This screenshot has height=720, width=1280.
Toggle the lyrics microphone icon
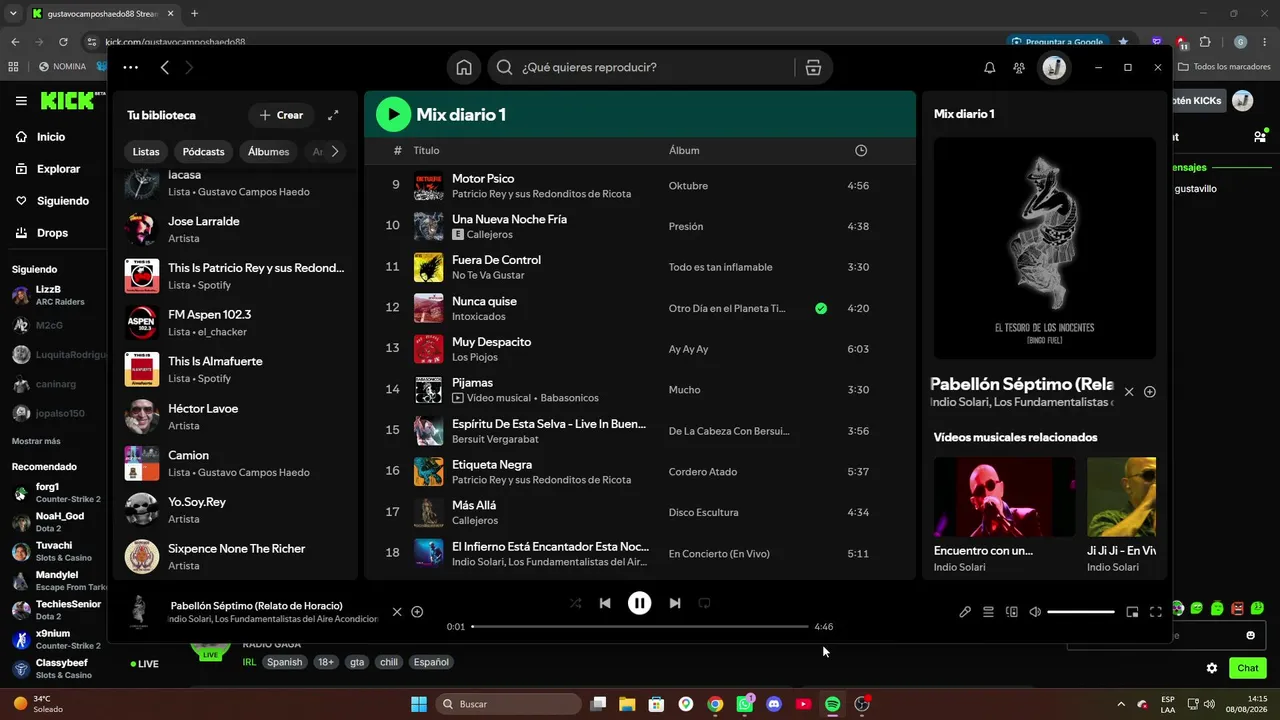point(965,612)
